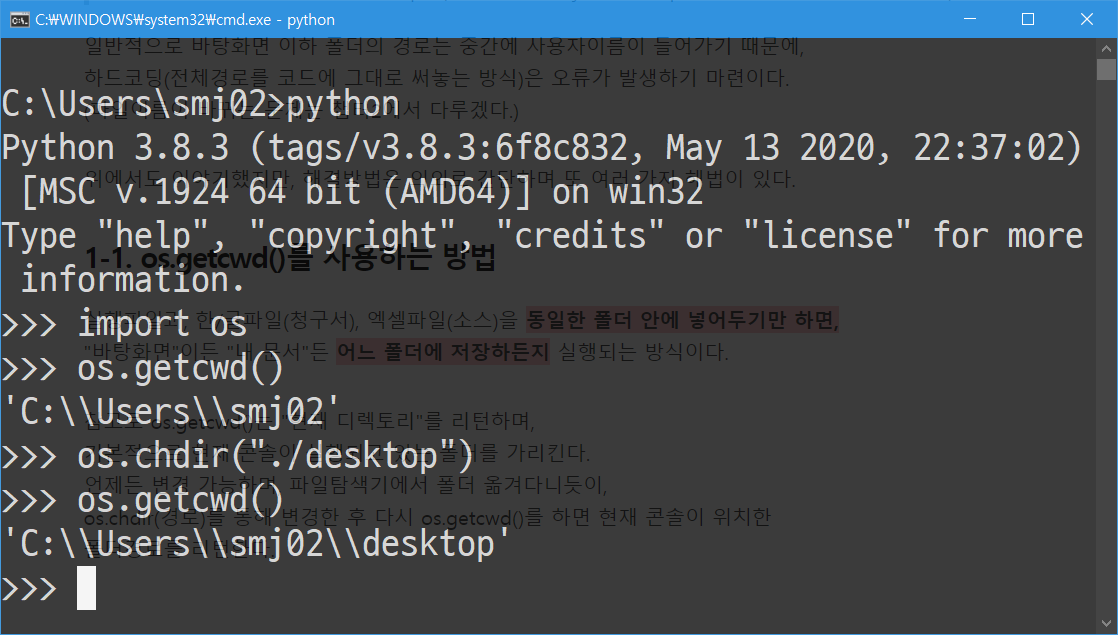Click the first 'os.getcwd()' command line
This screenshot has height=635, width=1118.
click(x=143, y=368)
